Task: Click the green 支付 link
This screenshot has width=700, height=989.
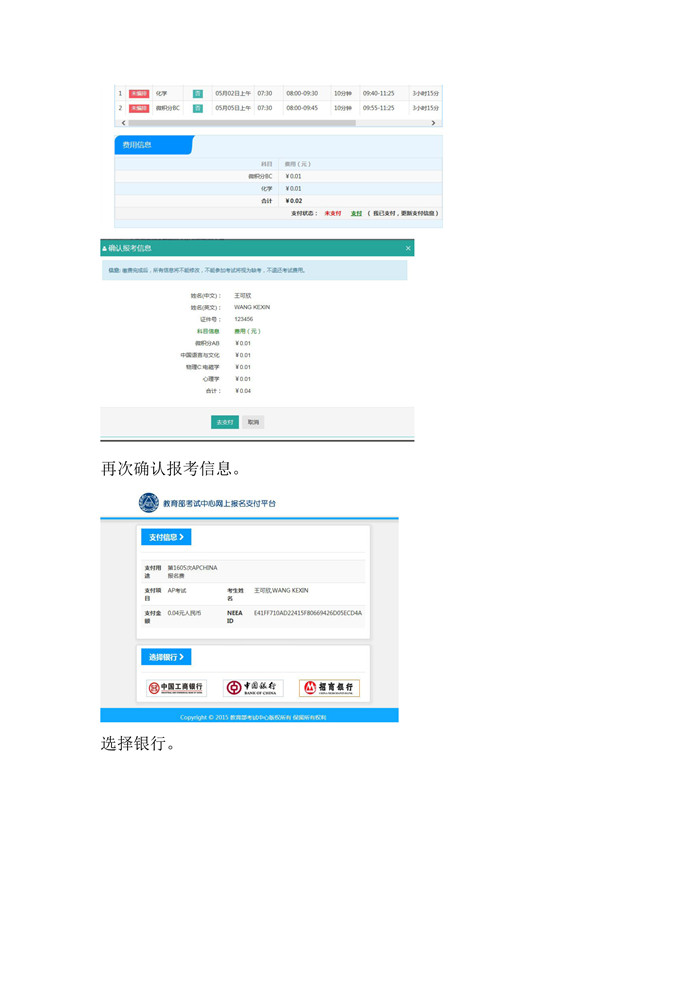Action: pyautogui.click(x=356, y=213)
